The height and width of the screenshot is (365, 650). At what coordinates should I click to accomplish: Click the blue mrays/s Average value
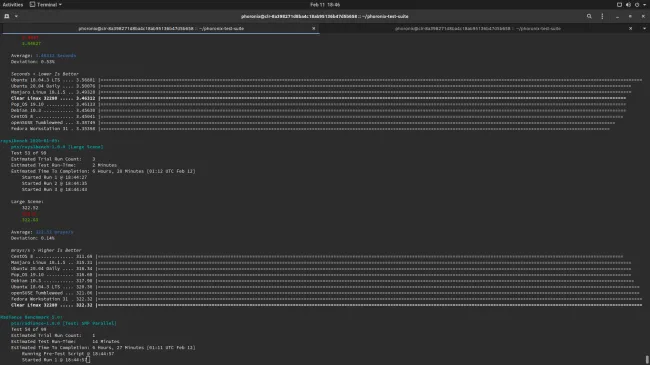(54, 232)
